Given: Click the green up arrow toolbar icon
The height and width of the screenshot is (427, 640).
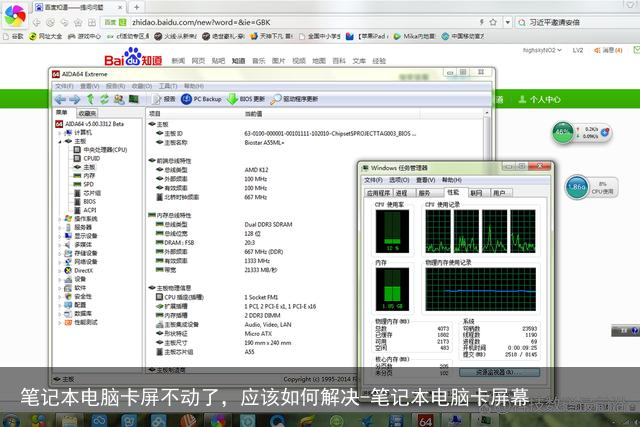Looking at the screenshot, I should (x=90, y=99).
